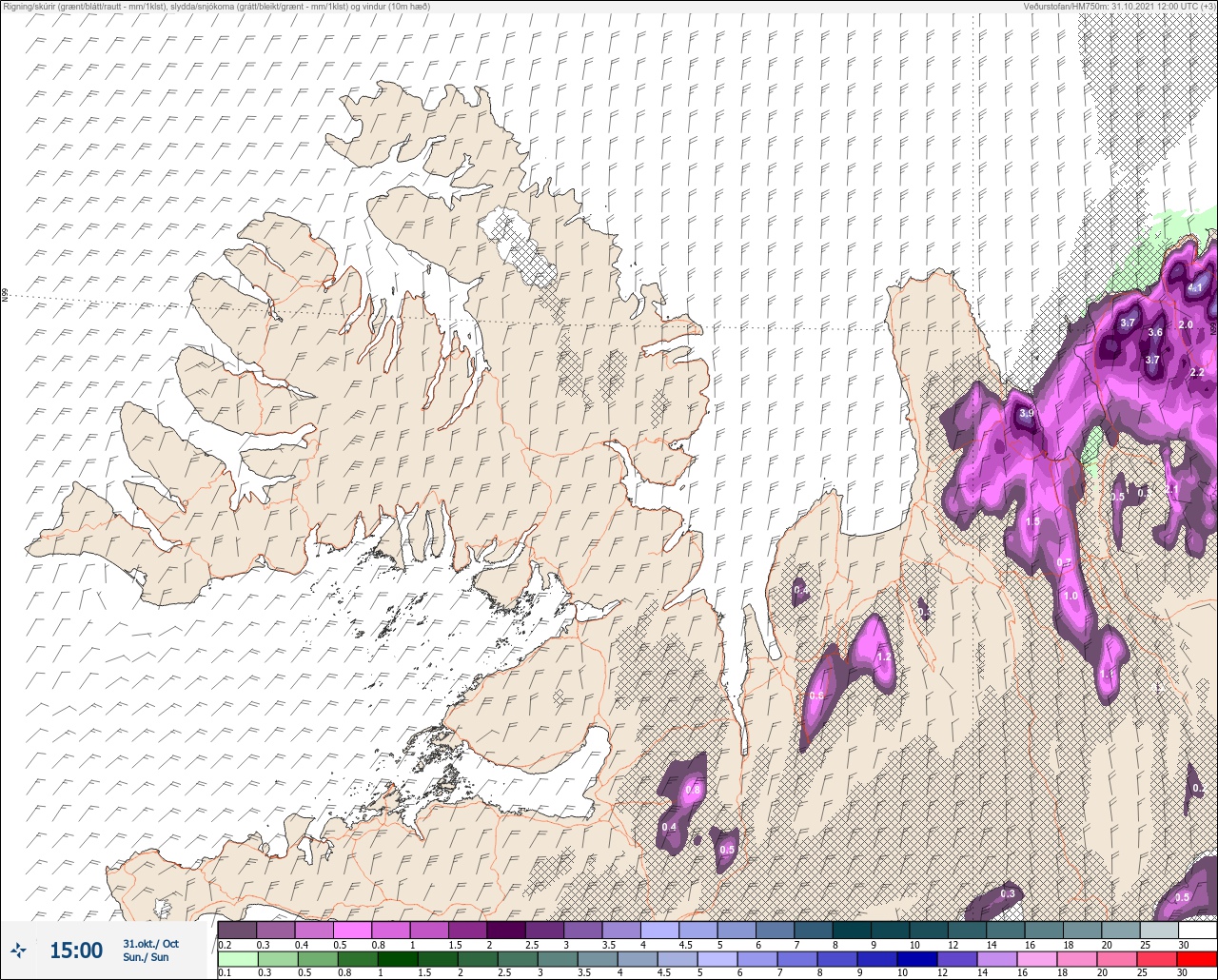1218x980 pixels.
Task: Pick the slate blue 6 snow legend swatch
Action: click(776, 930)
